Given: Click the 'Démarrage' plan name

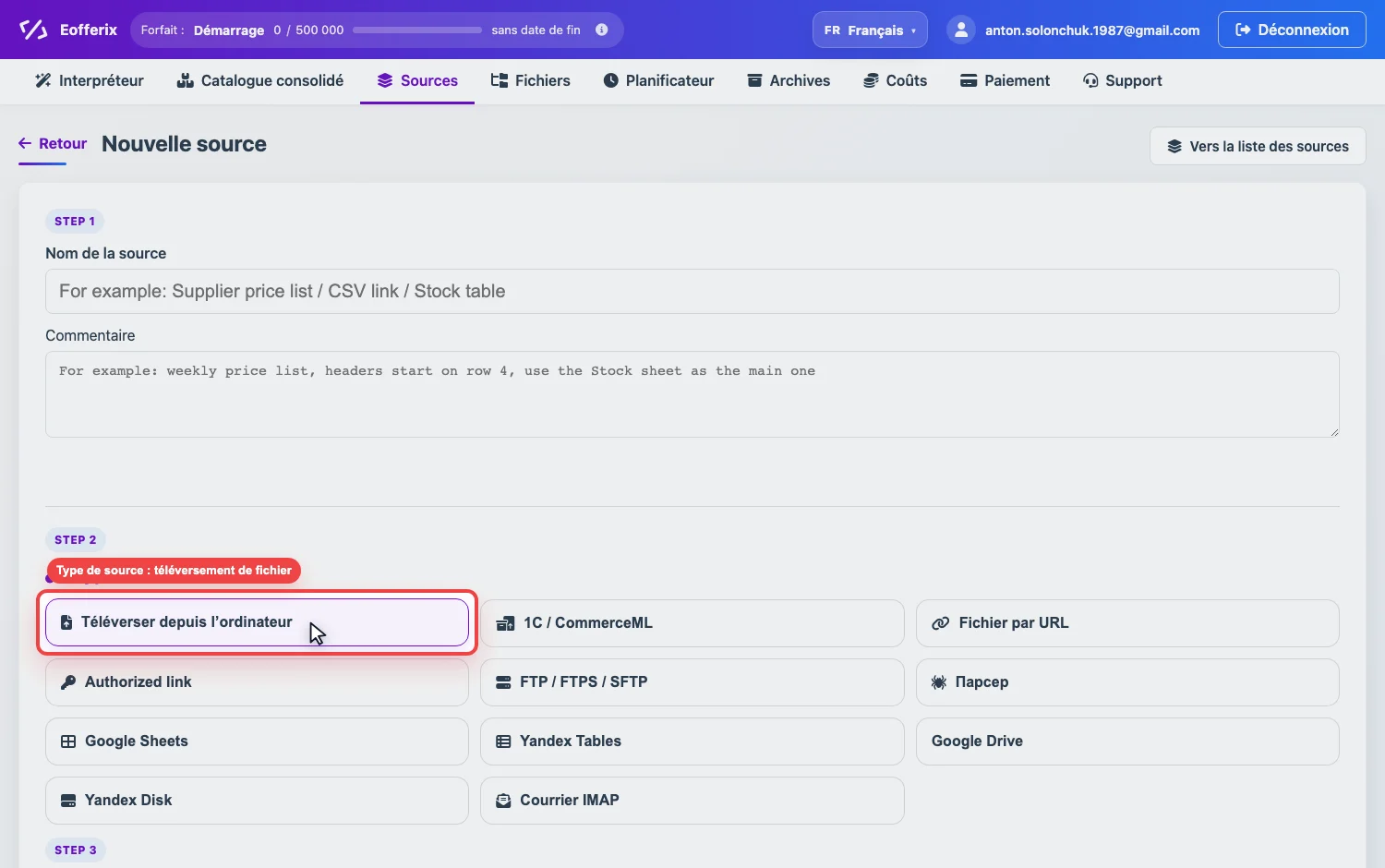Looking at the screenshot, I should pyautogui.click(x=229, y=30).
